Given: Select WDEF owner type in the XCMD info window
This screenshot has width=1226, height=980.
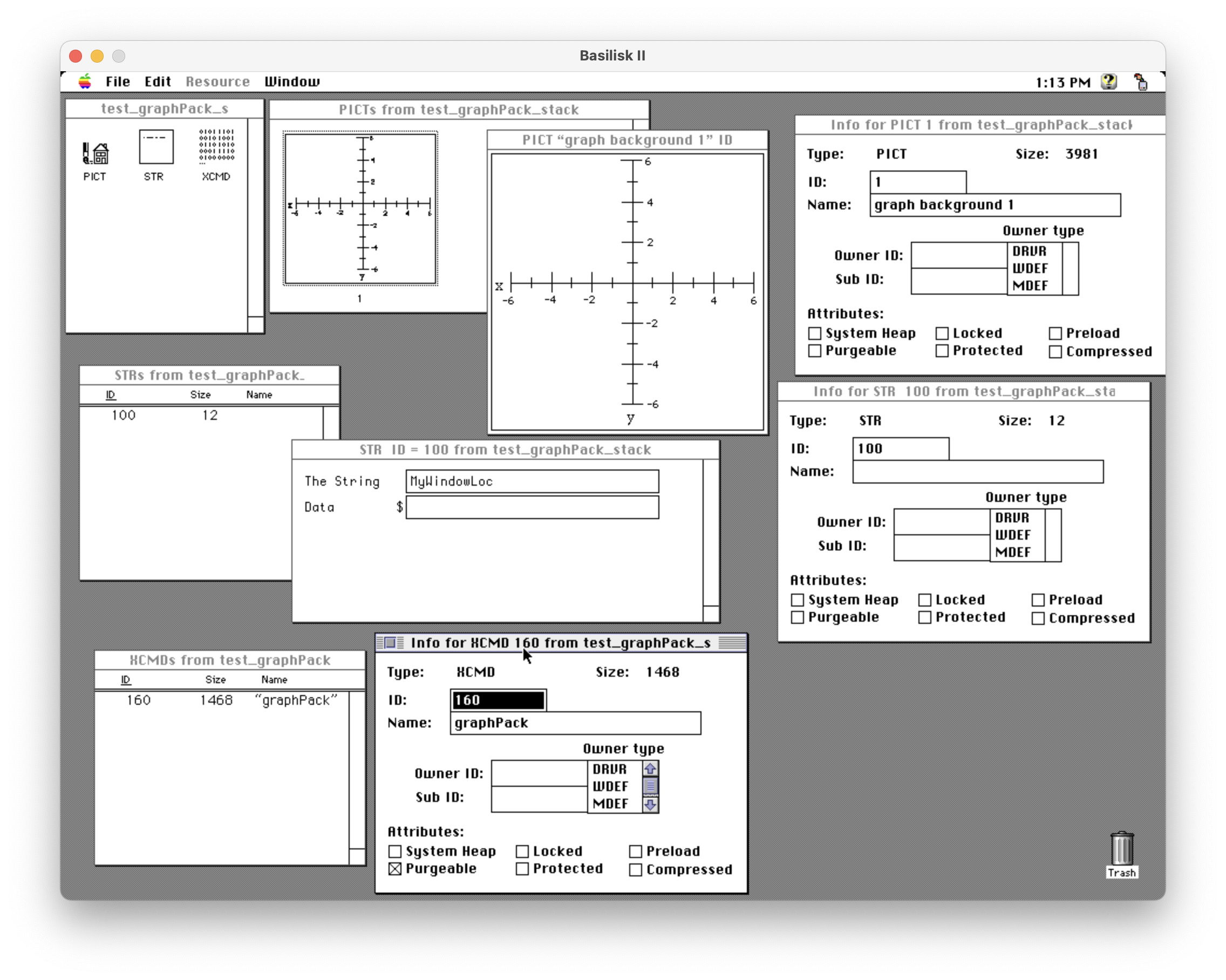Looking at the screenshot, I should [x=610, y=787].
